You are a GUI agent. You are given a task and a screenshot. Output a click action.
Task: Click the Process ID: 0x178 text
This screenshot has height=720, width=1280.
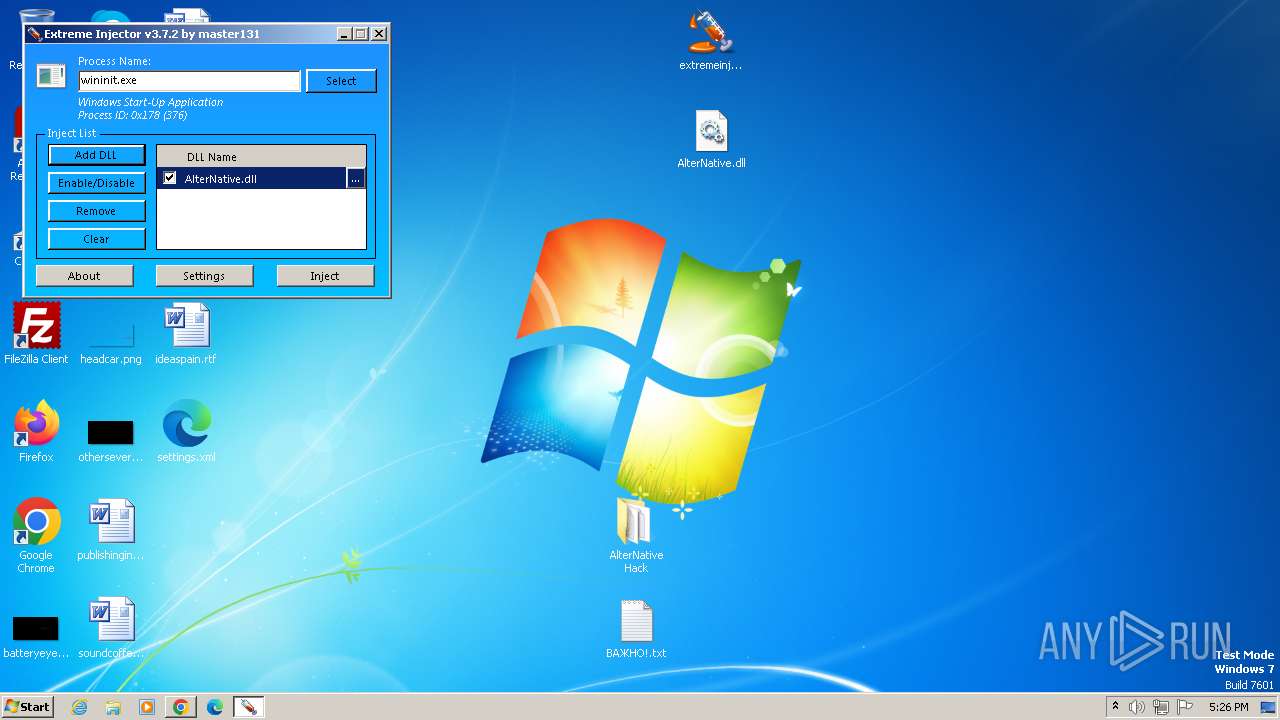[x=133, y=115]
